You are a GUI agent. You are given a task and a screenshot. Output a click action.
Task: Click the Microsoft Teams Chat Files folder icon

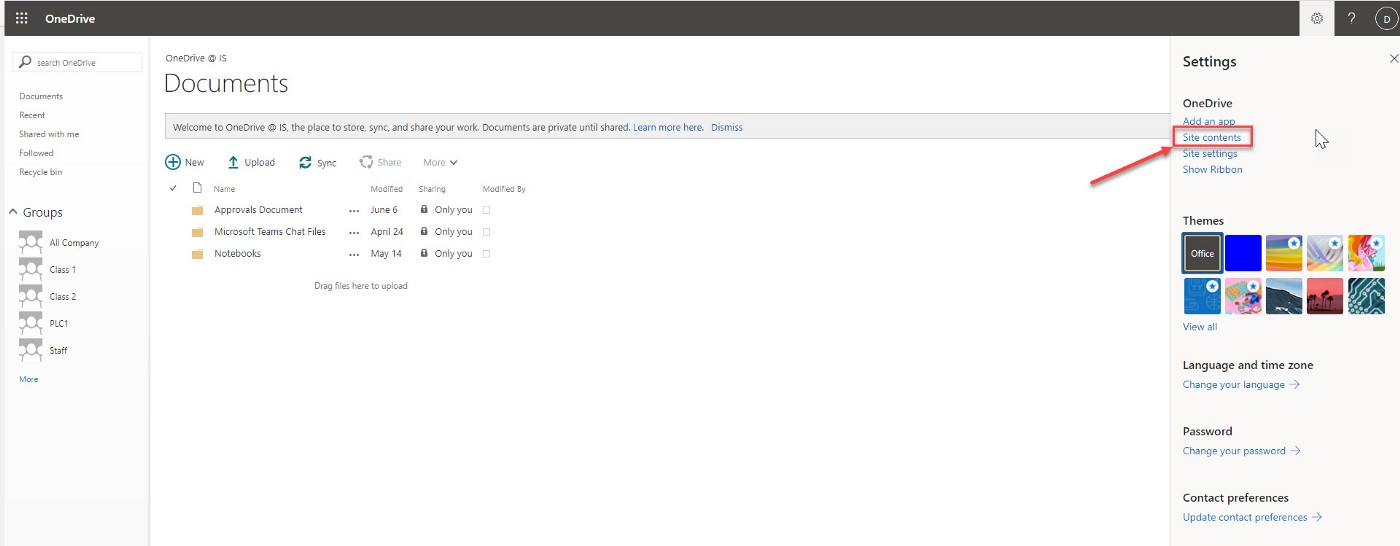pos(197,232)
